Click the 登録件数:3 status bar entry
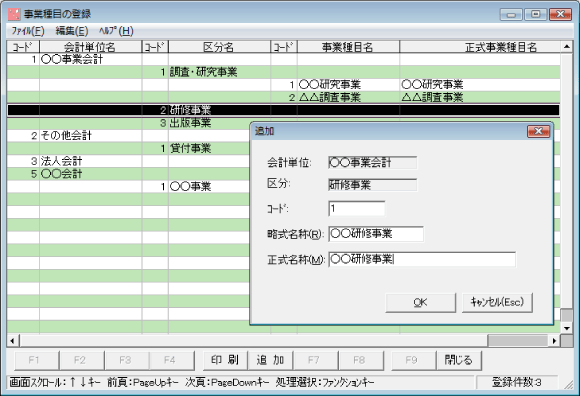The height and width of the screenshot is (396, 580). pos(516,382)
